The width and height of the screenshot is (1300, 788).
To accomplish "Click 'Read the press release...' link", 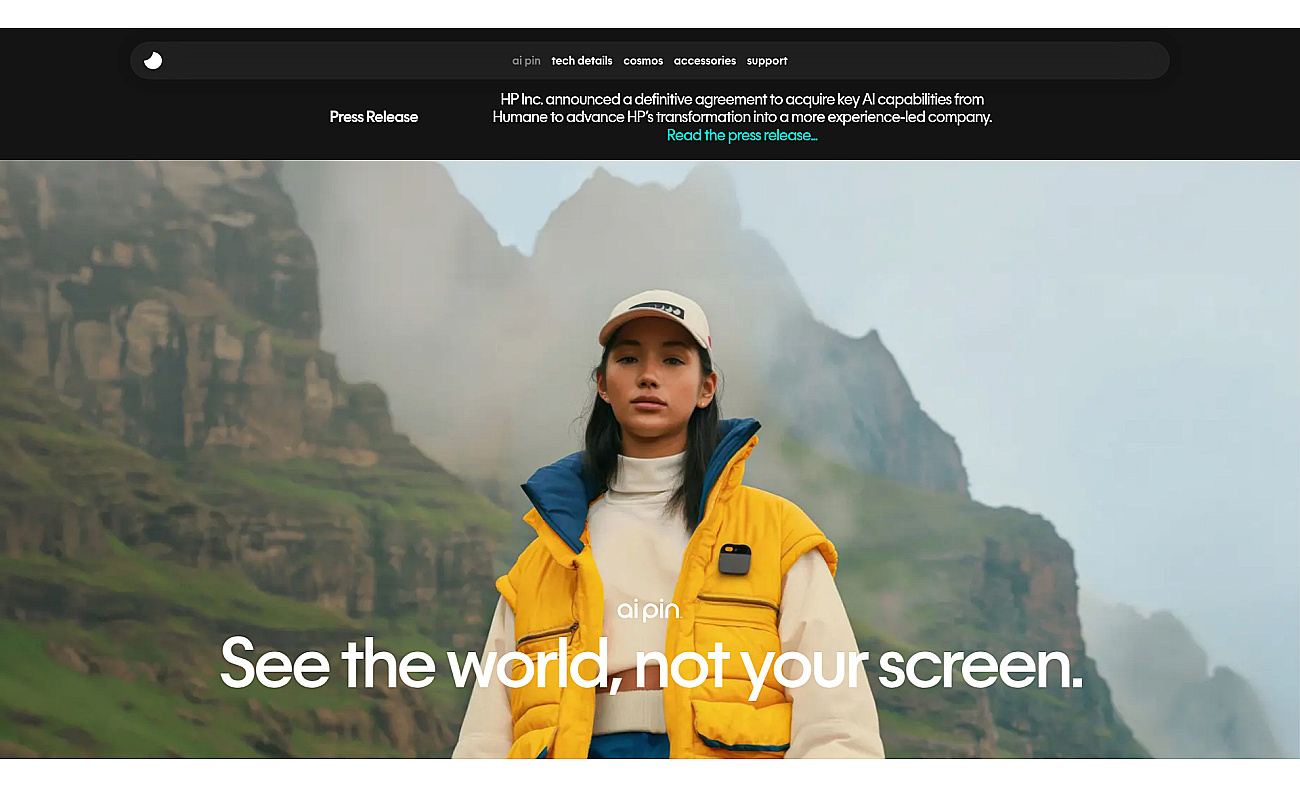I will [742, 136].
